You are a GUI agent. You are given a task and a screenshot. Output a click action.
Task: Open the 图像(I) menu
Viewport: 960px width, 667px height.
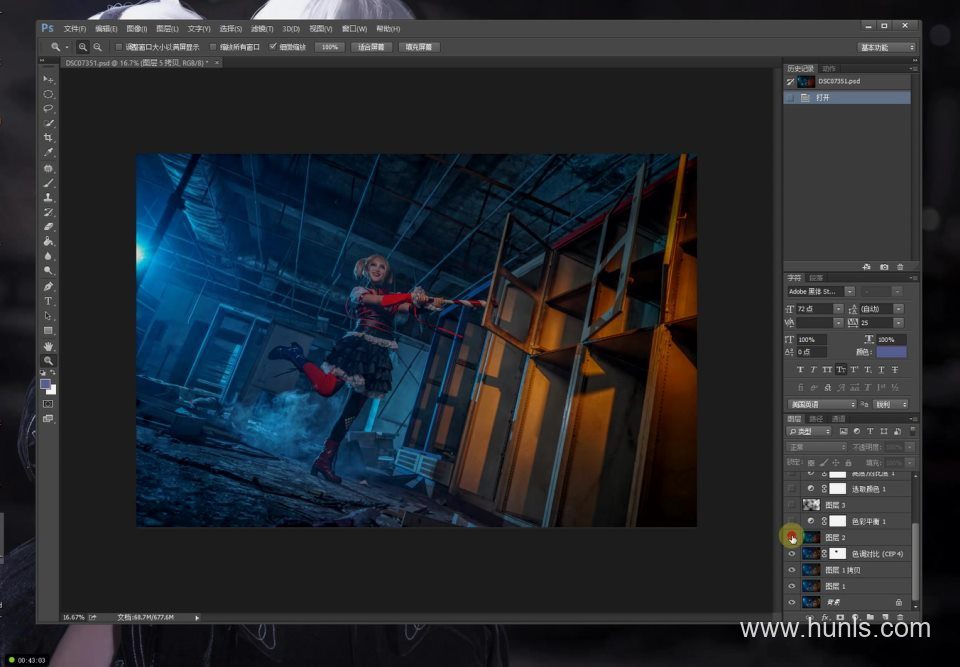click(x=137, y=29)
